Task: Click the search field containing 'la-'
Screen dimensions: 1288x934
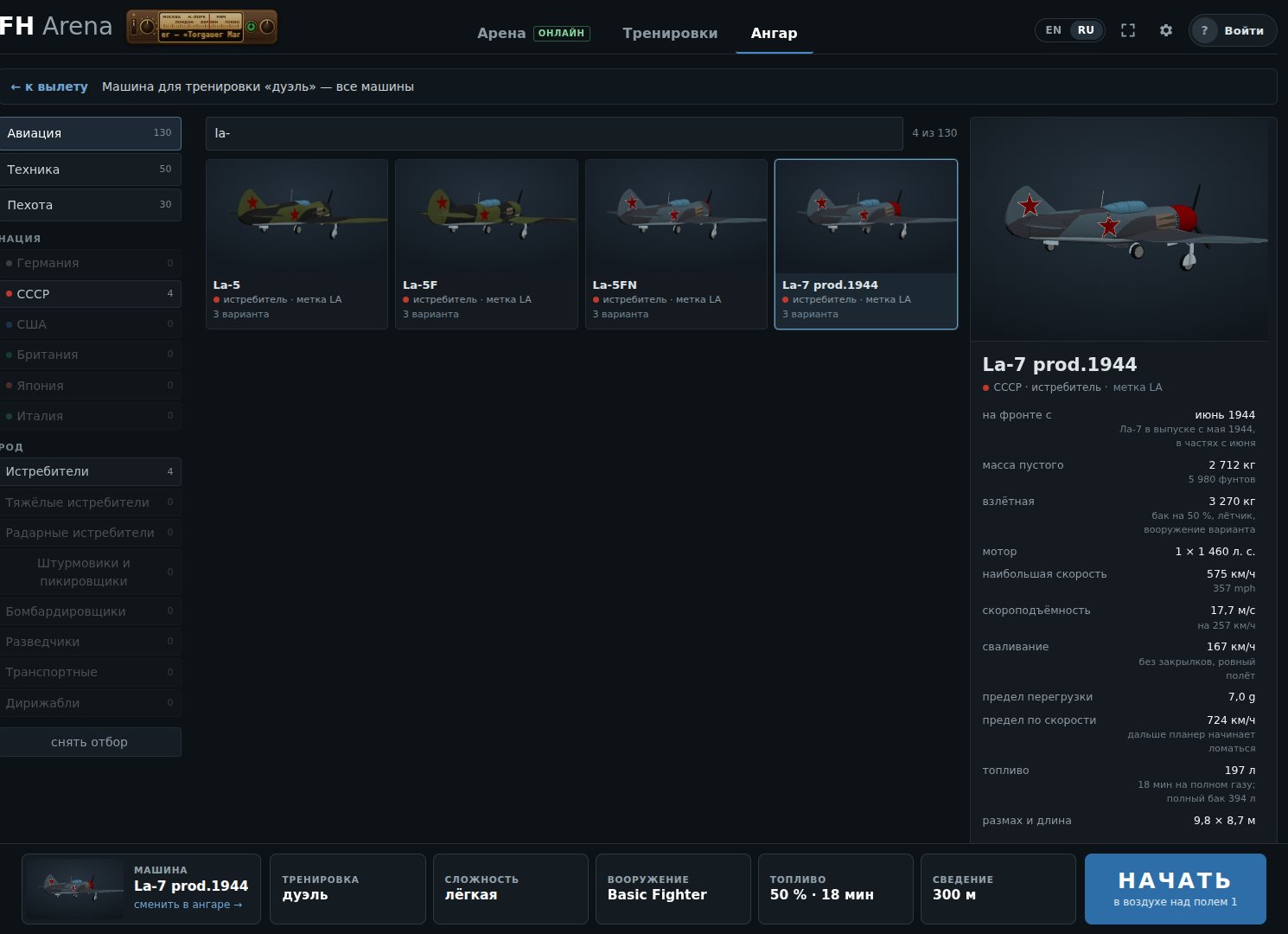Action: pos(554,133)
